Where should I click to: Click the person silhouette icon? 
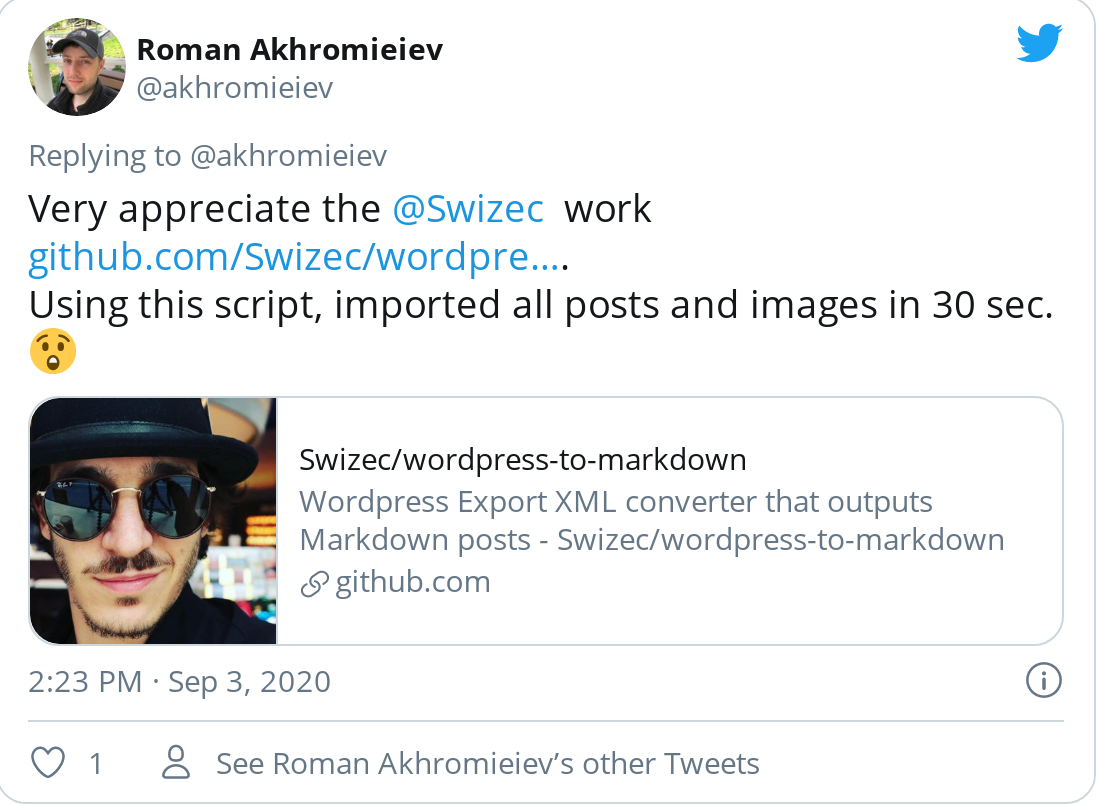click(176, 762)
